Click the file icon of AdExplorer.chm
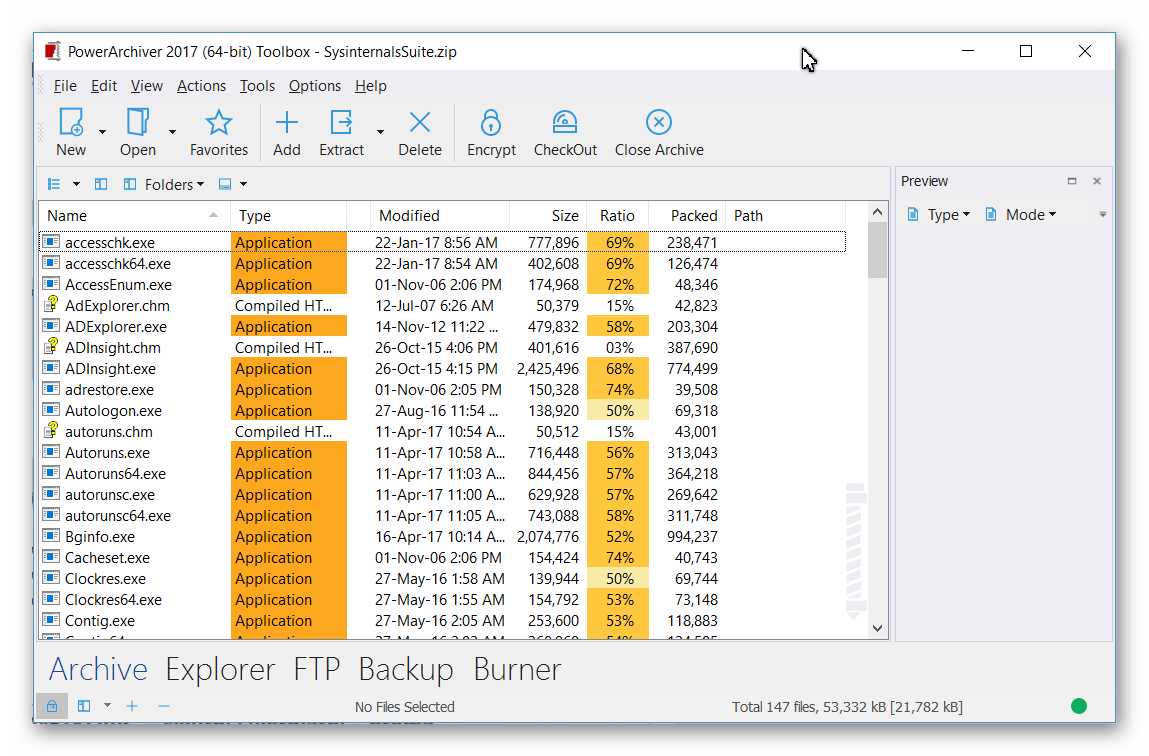This screenshot has width=1149, height=756. click(x=51, y=304)
